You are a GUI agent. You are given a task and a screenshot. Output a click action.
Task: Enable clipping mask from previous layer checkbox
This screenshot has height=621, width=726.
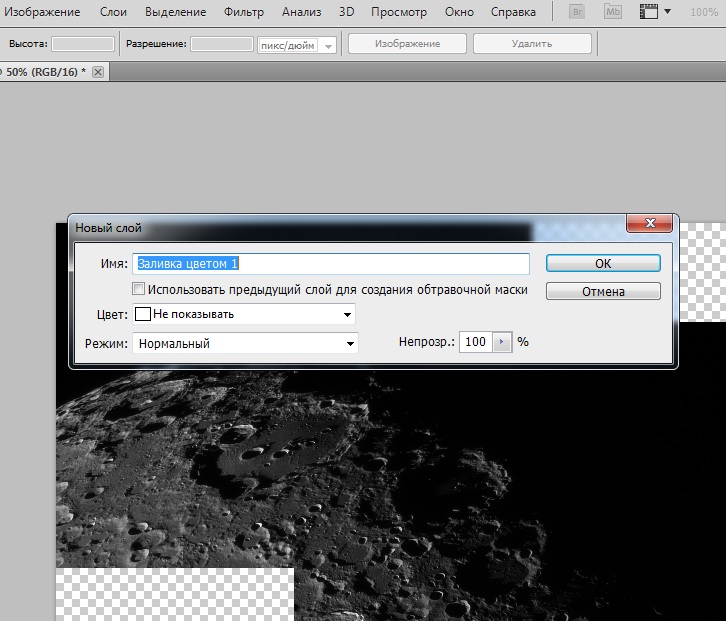(x=138, y=289)
